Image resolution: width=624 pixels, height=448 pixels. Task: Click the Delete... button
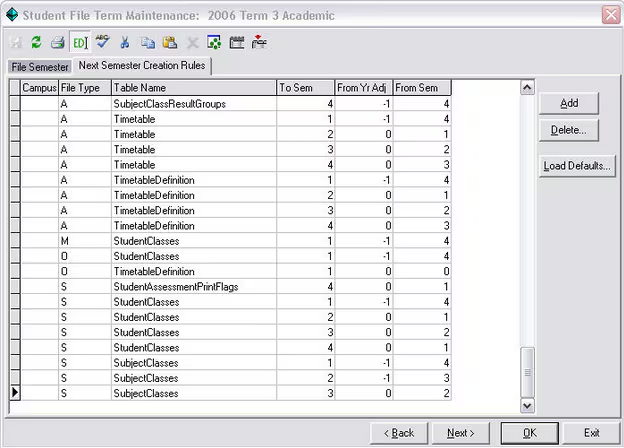coord(569,130)
